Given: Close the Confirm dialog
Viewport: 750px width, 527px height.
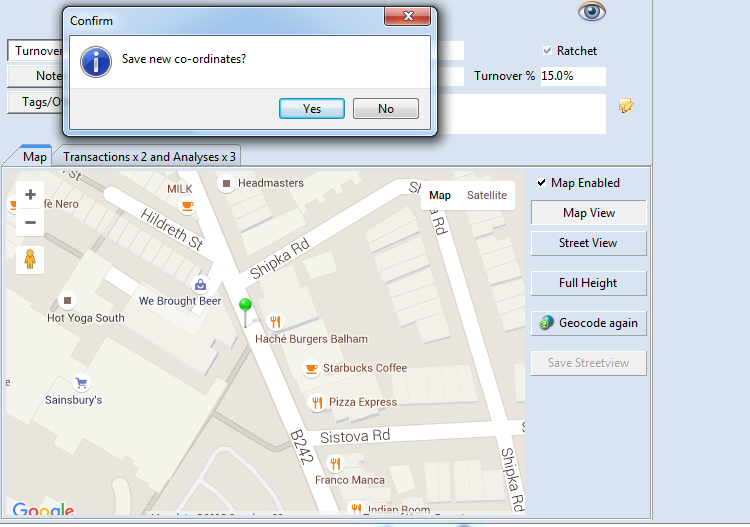Looking at the screenshot, I should tap(408, 16).
